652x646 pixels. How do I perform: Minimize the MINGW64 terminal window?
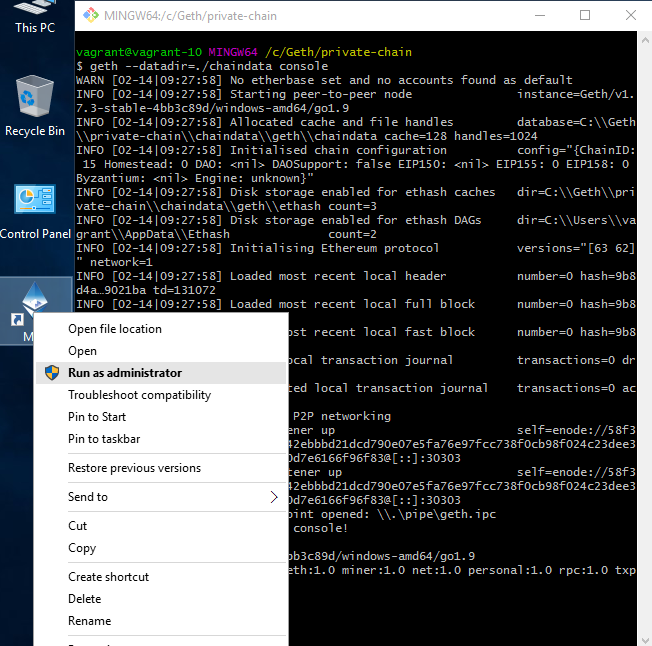(x=540, y=15)
